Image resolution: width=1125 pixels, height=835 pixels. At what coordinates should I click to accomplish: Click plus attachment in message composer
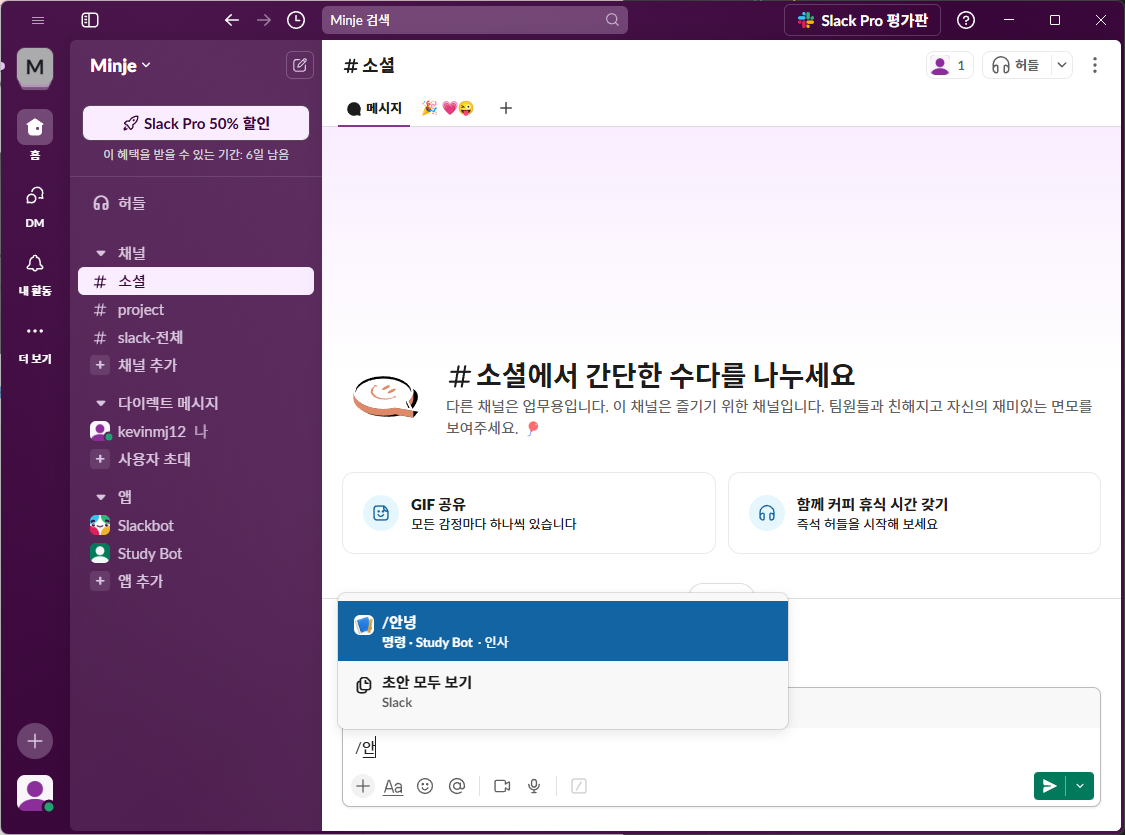point(363,786)
